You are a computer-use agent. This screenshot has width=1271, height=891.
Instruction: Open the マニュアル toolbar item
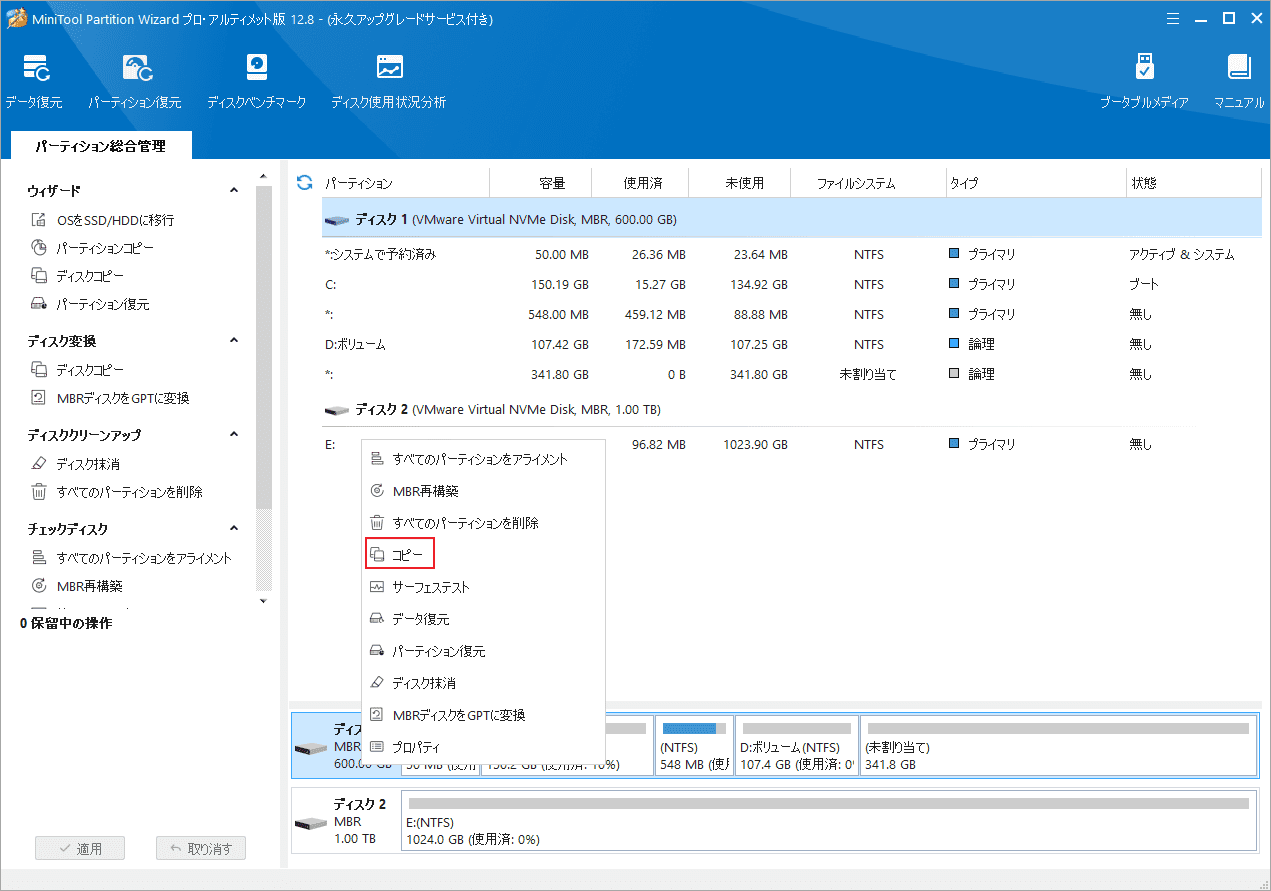(x=1239, y=82)
